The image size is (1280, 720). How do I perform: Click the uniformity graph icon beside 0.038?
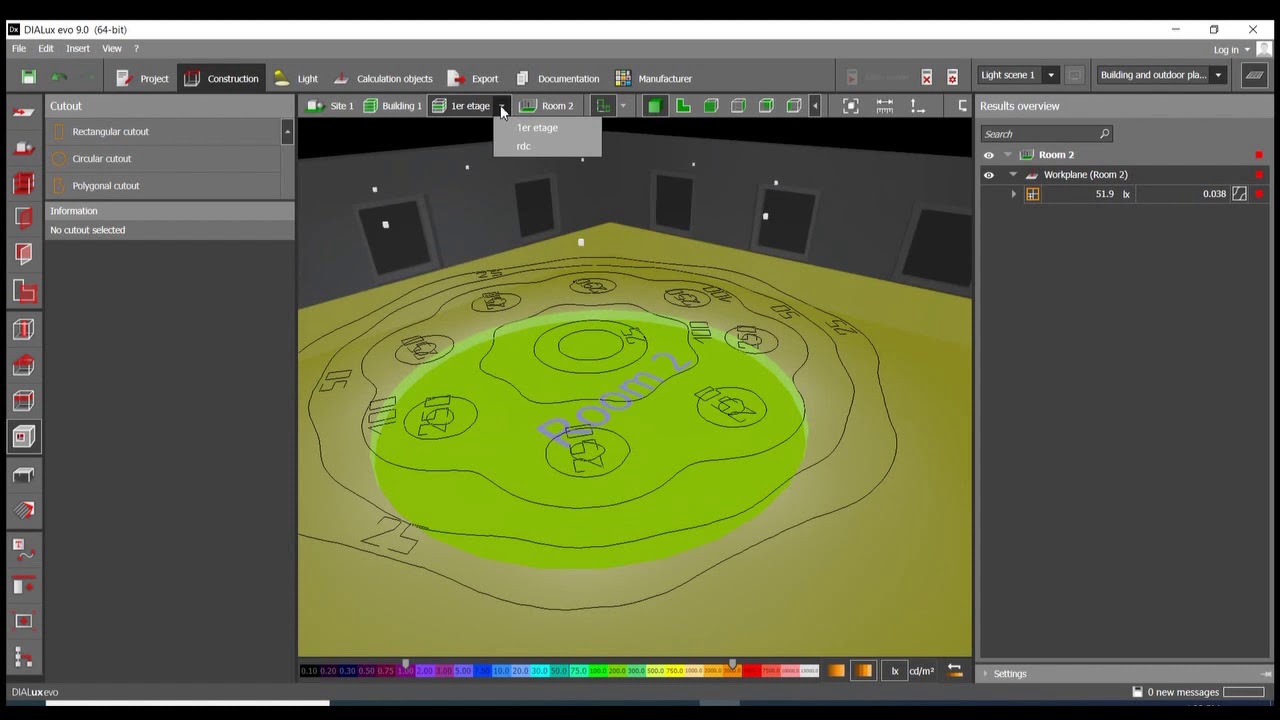(x=1240, y=194)
